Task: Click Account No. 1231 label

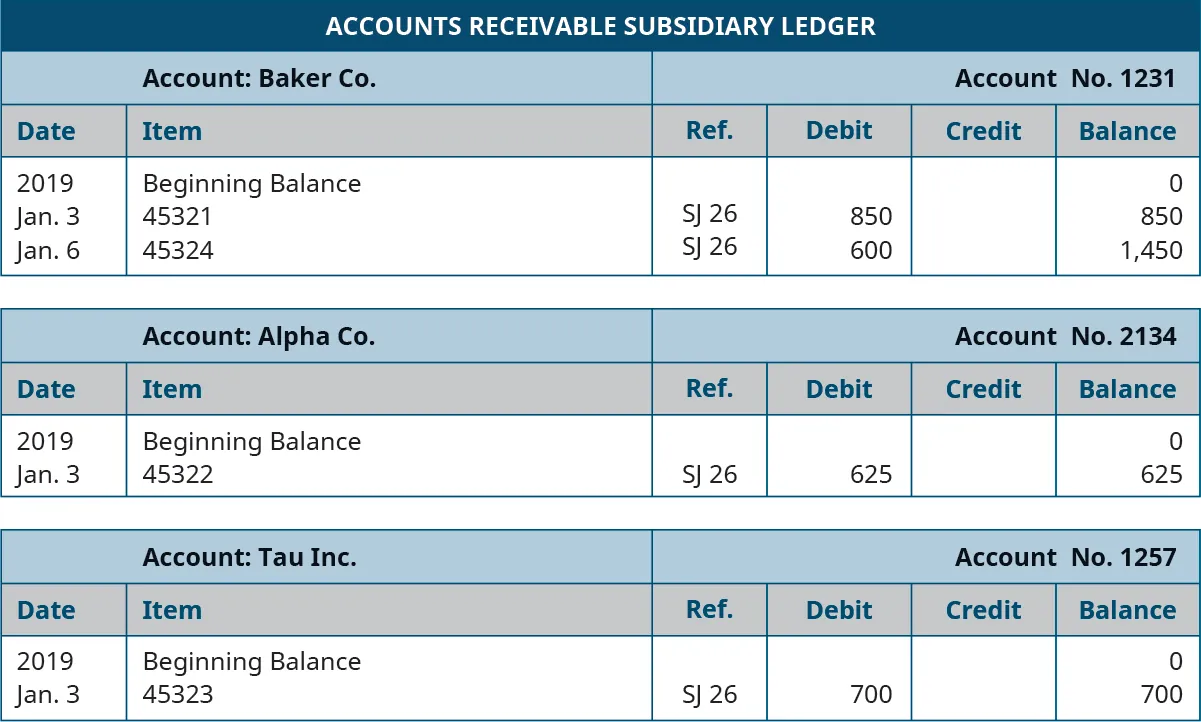Action: coord(1065,78)
